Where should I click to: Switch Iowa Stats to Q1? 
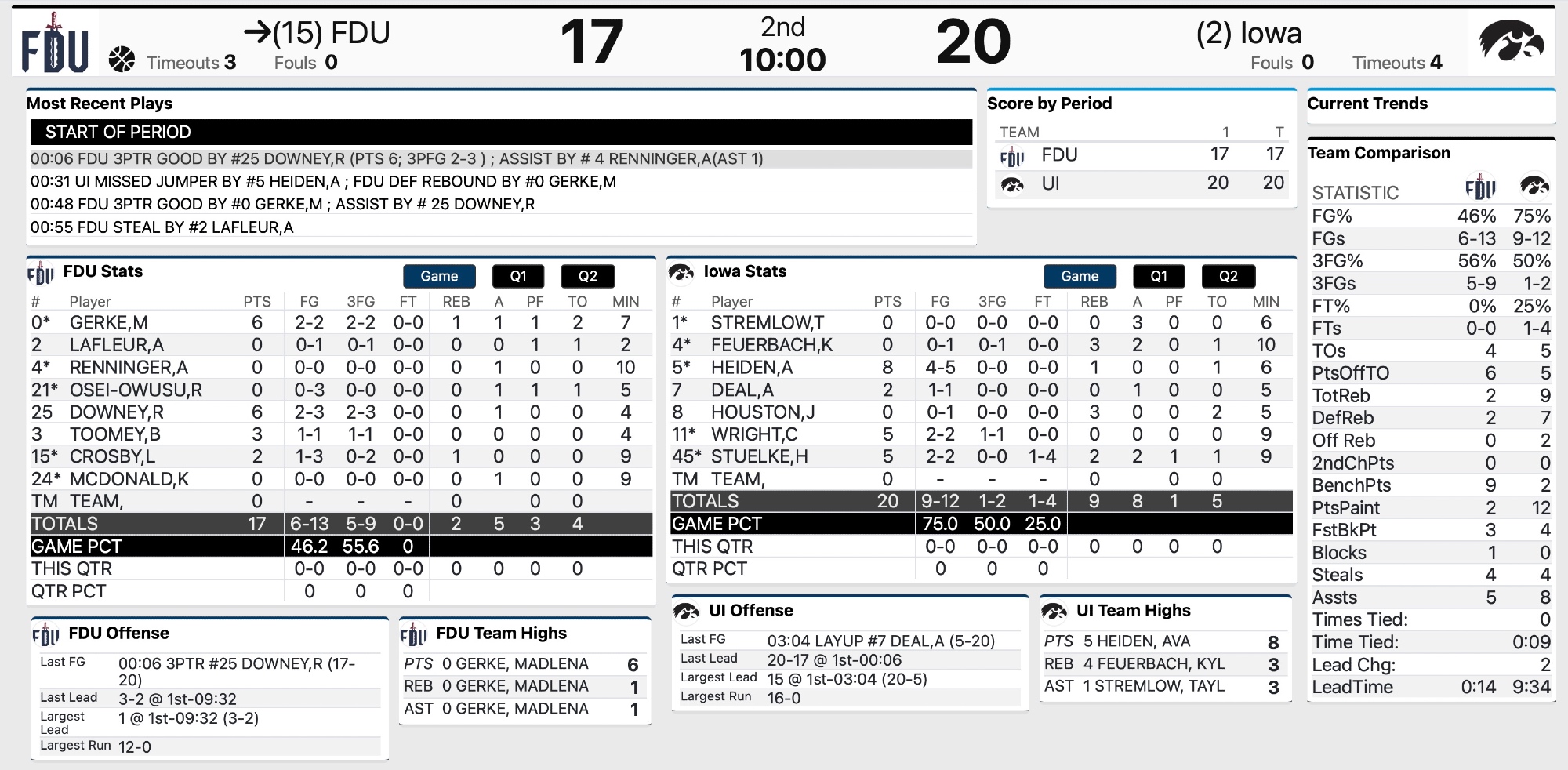pyautogui.click(x=1159, y=276)
